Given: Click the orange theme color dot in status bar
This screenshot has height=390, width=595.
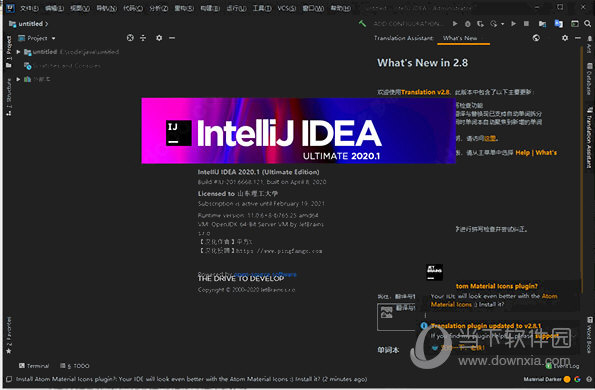Looking at the screenshot, I should (x=567, y=379).
